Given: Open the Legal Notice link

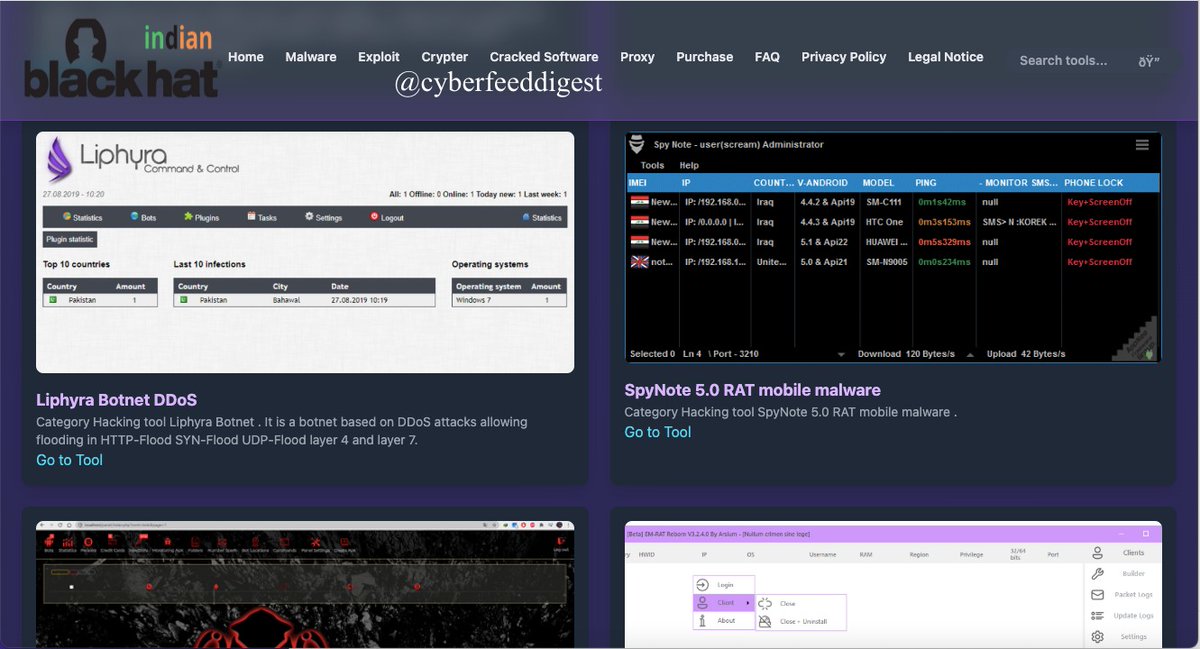Looking at the screenshot, I should tap(946, 57).
